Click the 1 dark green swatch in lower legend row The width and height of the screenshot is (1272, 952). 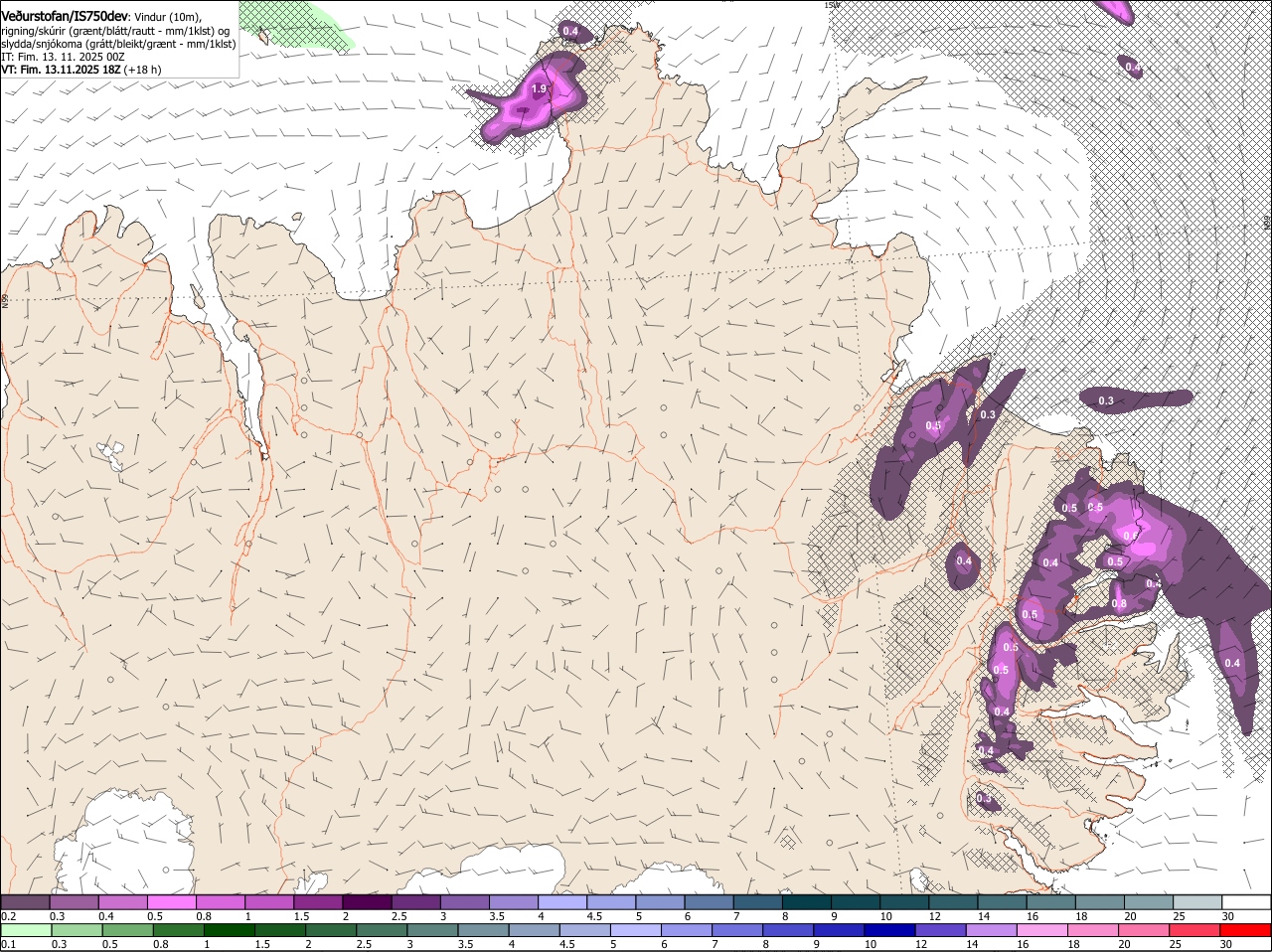coord(230,930)
